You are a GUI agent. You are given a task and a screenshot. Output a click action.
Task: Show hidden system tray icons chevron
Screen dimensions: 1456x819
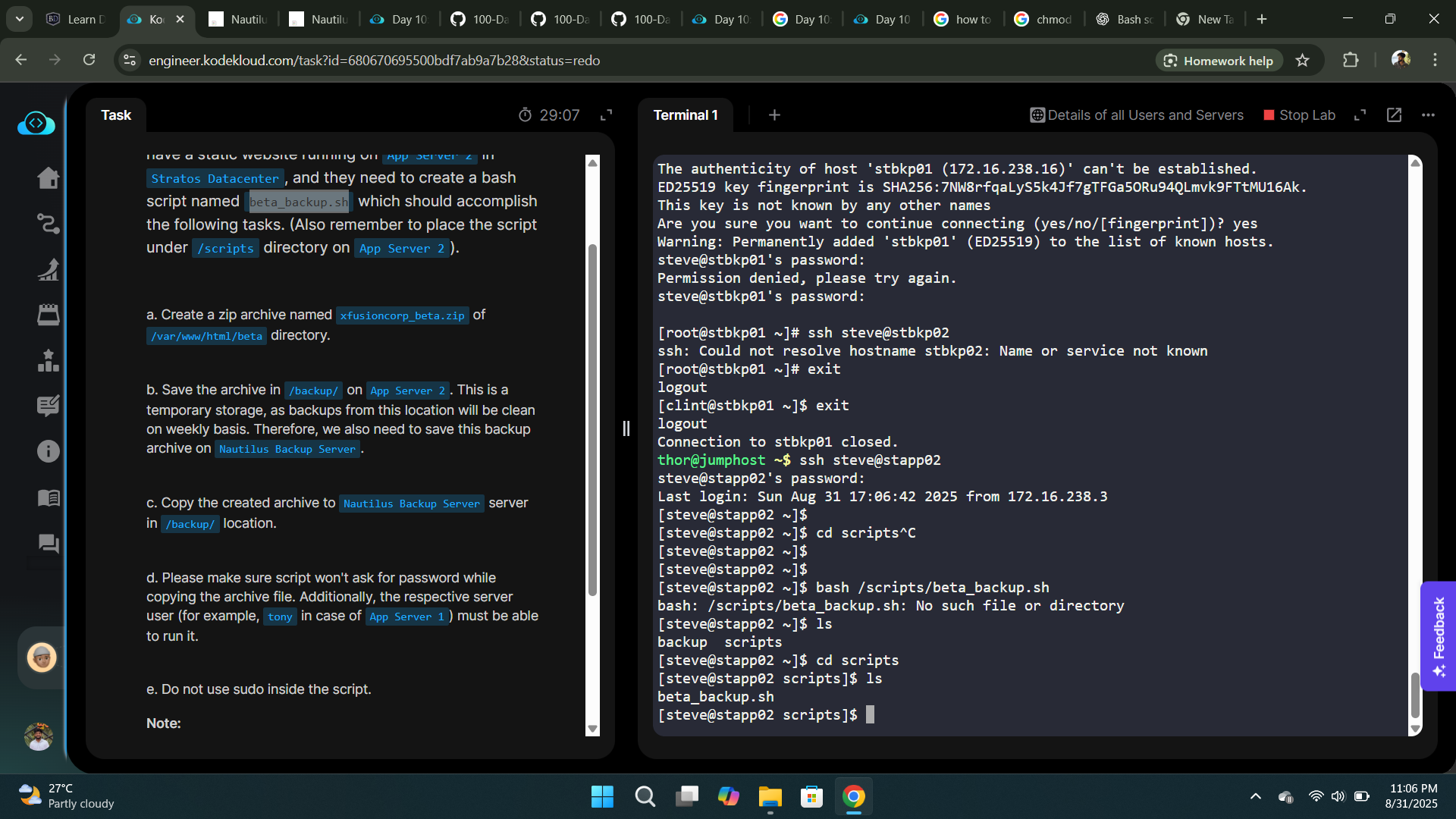(x=1256, y=796)
